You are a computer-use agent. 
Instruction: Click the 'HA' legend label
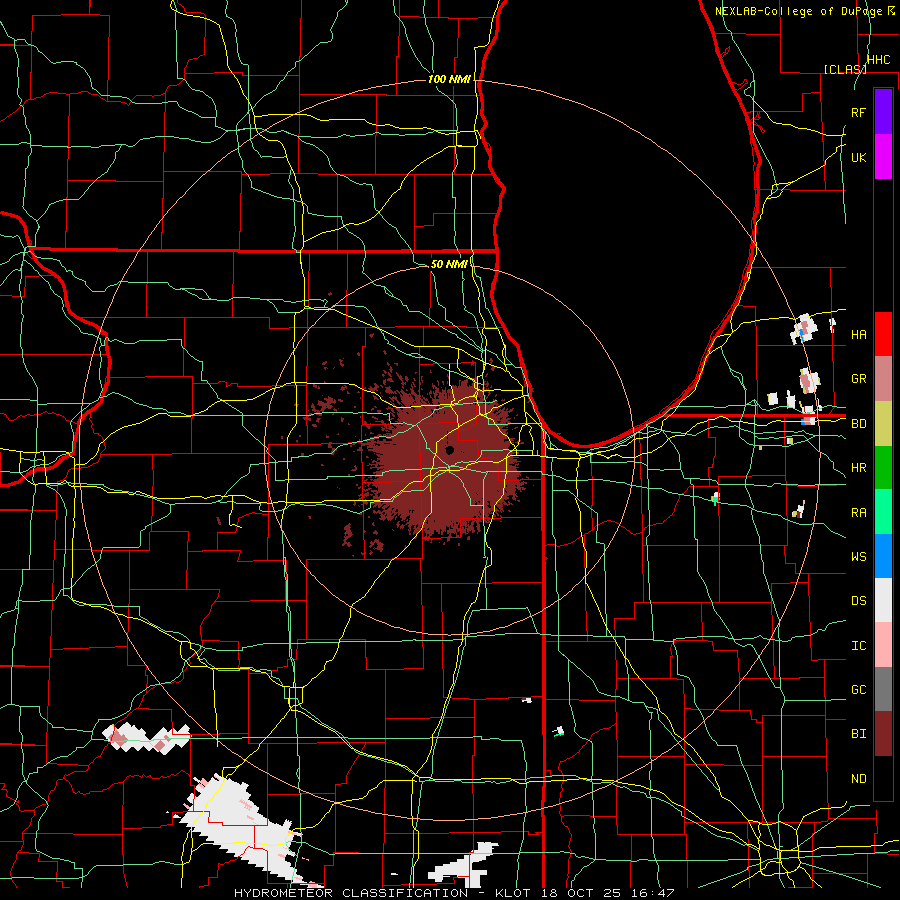point(858,335)
